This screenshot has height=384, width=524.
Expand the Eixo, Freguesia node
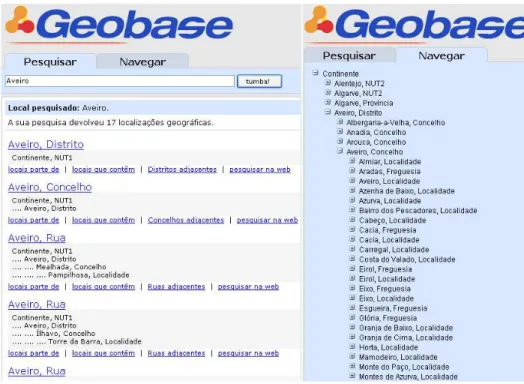(x=352, y=288)
